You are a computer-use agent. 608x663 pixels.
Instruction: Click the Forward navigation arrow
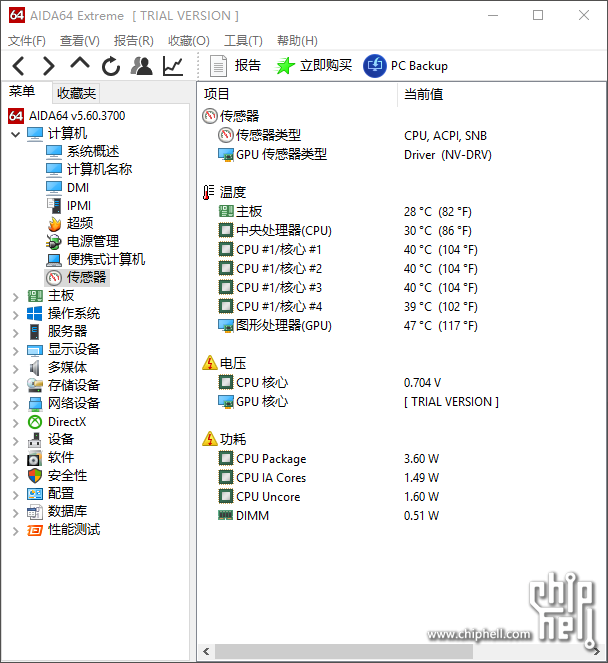pyautogui.click(x=49, y=66)
